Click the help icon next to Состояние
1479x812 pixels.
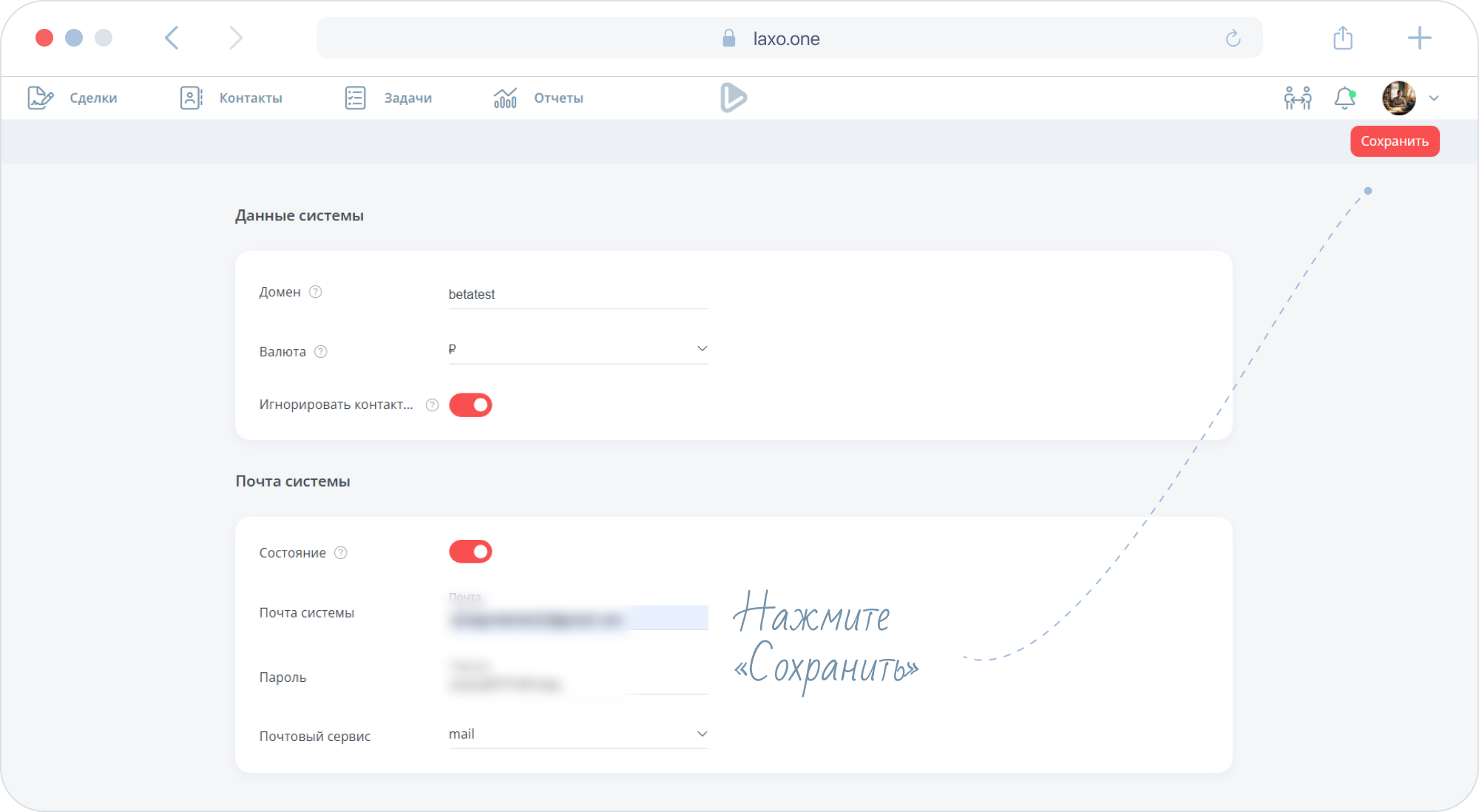[341, 553]
